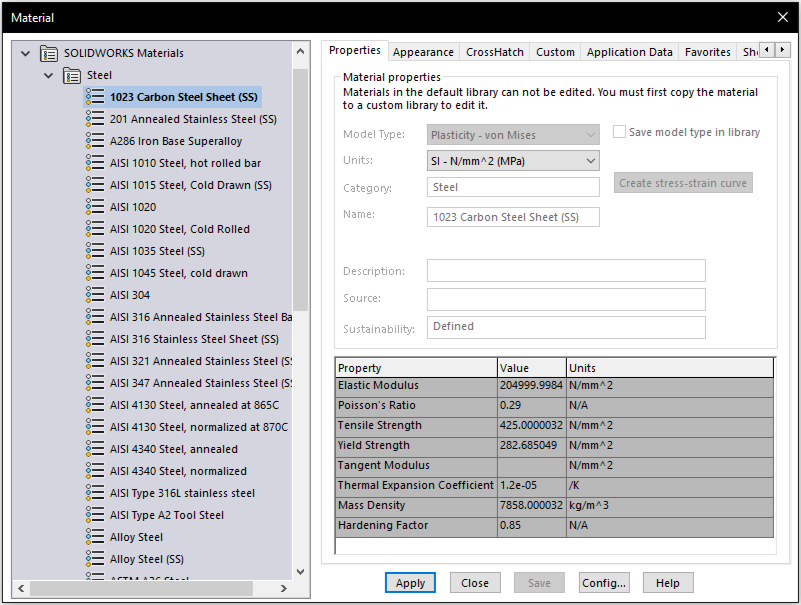The width and height of the screenshot is (801, 605).
Task: Click icon beside AISI 347 Annealed Stainless Steel
Action: pos(95,383)
